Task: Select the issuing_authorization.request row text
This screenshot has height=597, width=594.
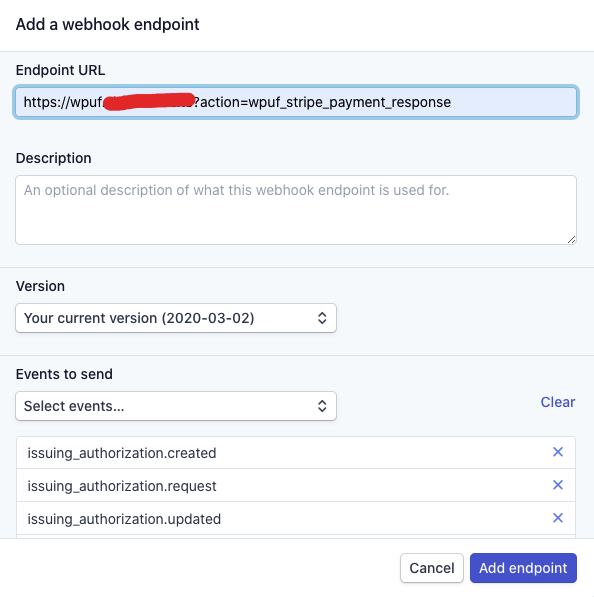Action: (x=122, y=486)
